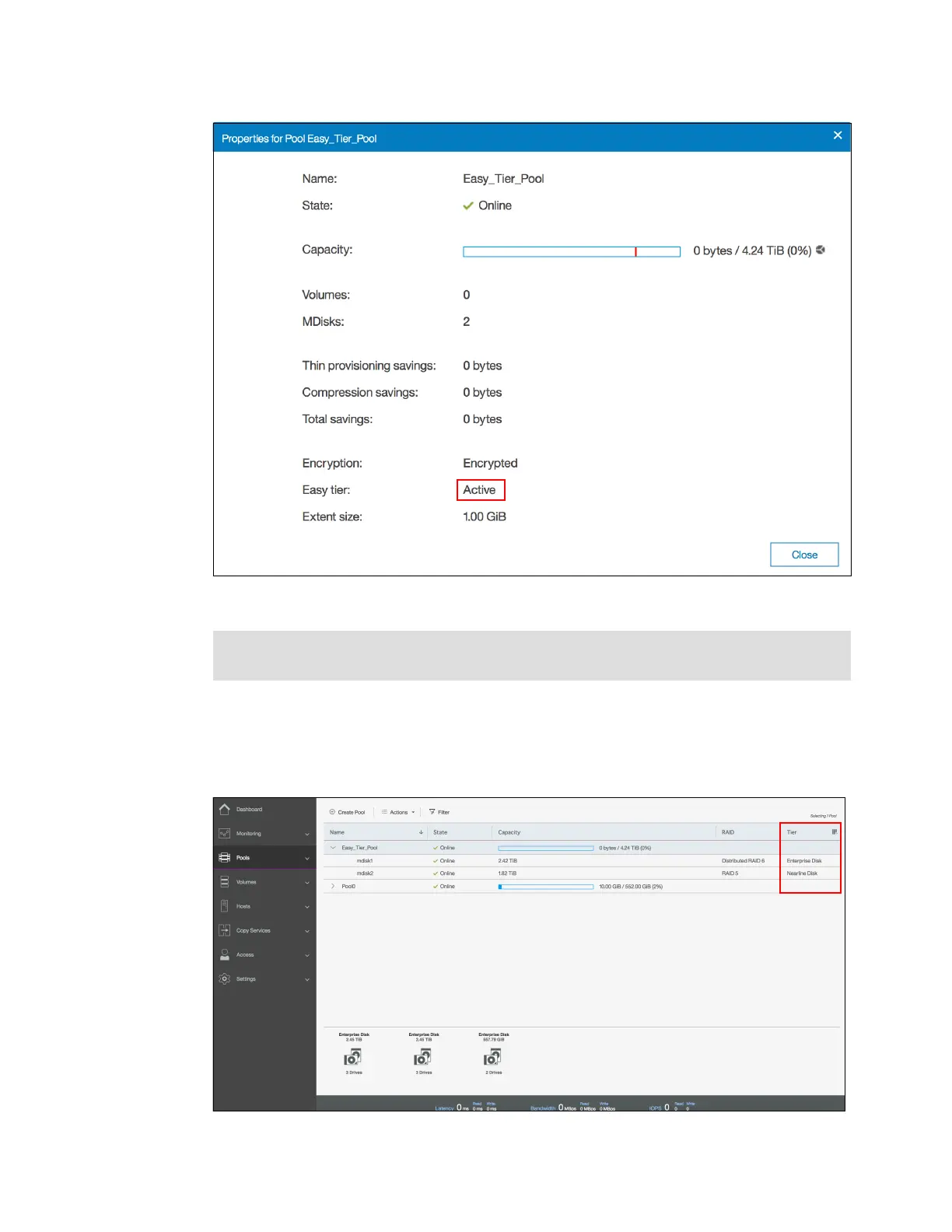
Task: Click the mdisk1 2.42 TiB capacity cell
Action: point(507,861)
